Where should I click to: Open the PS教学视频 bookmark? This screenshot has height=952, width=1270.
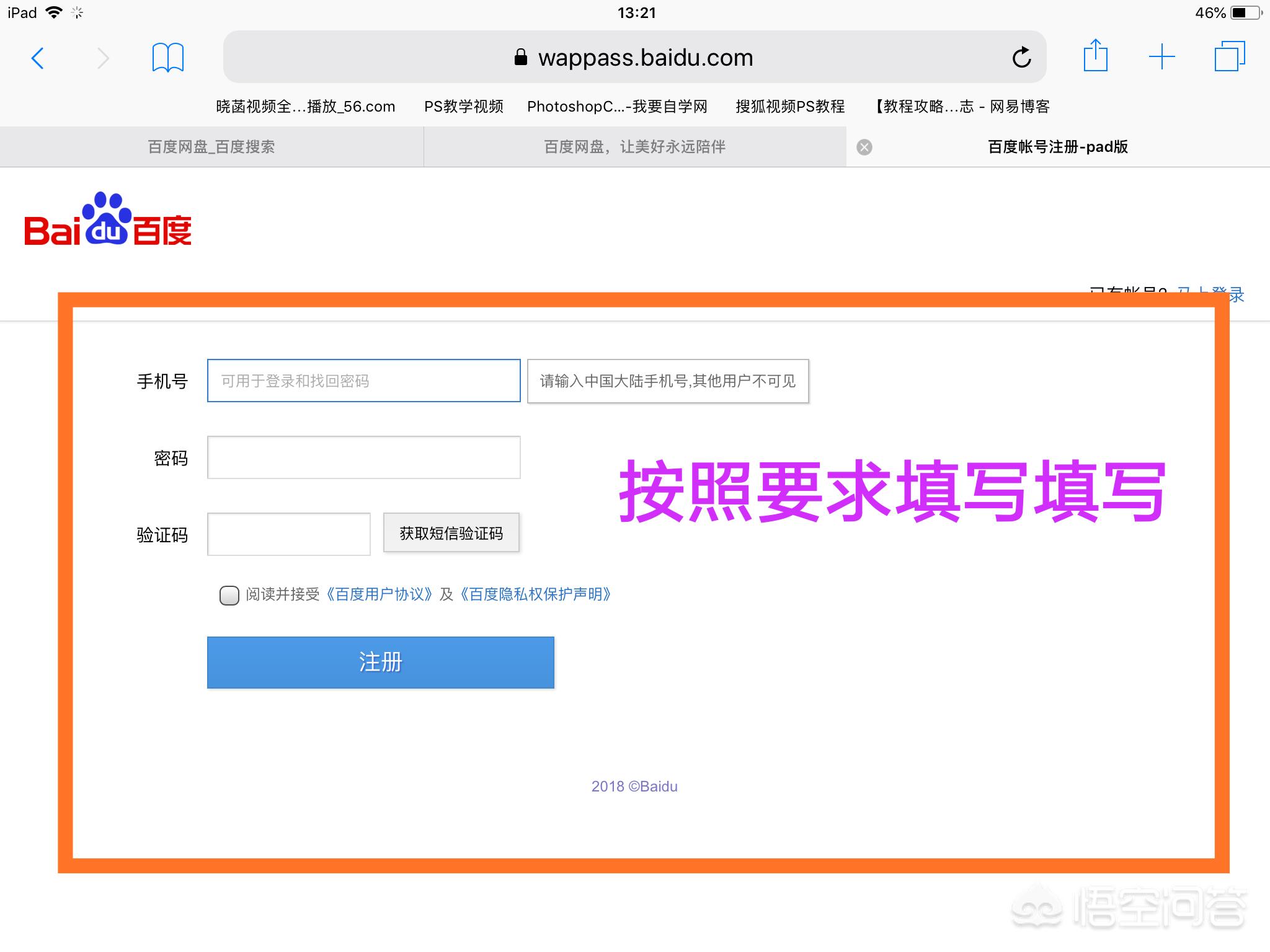pyautogui.click(x=463, y=107)
